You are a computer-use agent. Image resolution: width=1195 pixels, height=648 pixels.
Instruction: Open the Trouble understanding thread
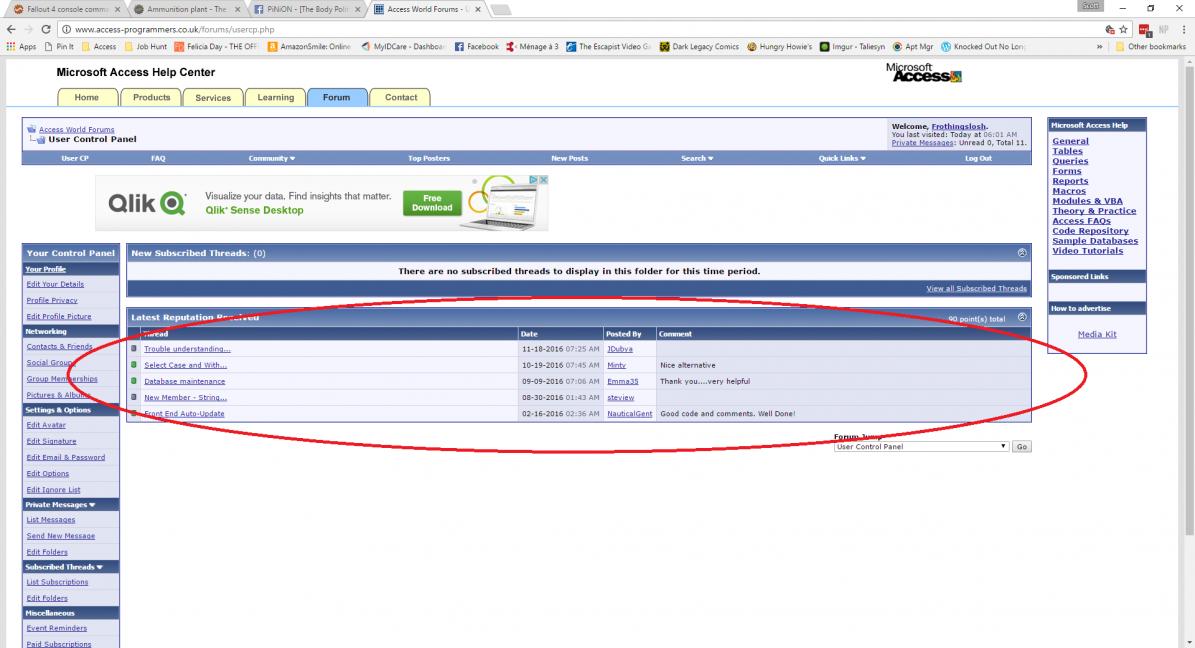click(x=187, y=349)
